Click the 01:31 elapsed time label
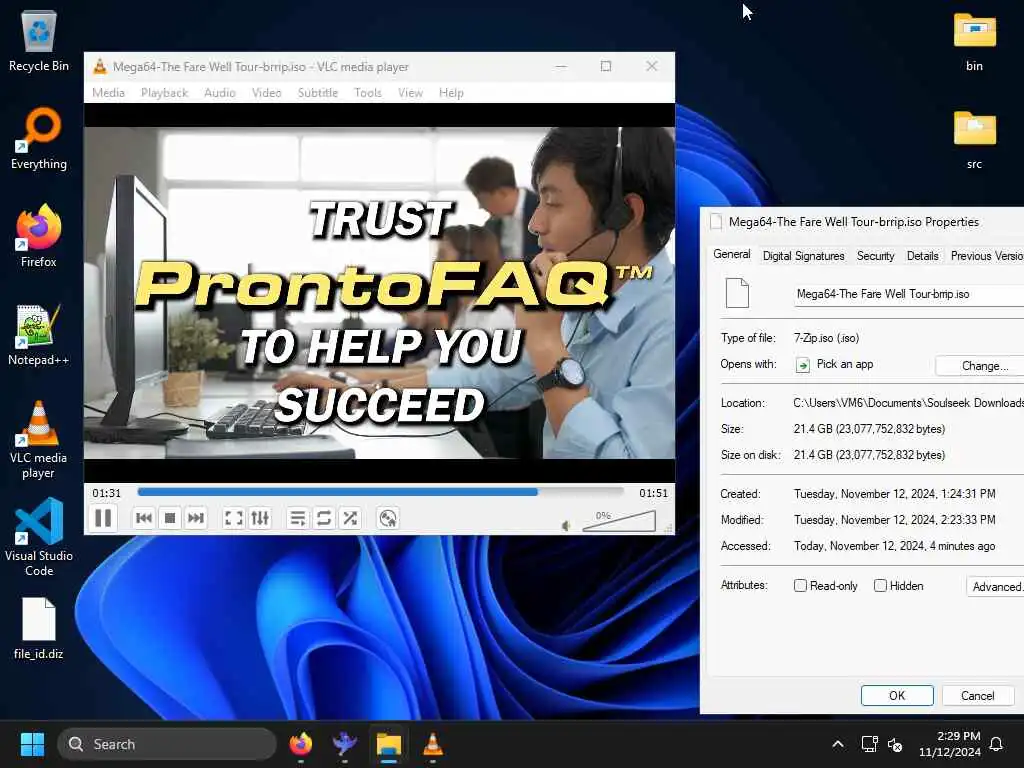 point(106,493)
